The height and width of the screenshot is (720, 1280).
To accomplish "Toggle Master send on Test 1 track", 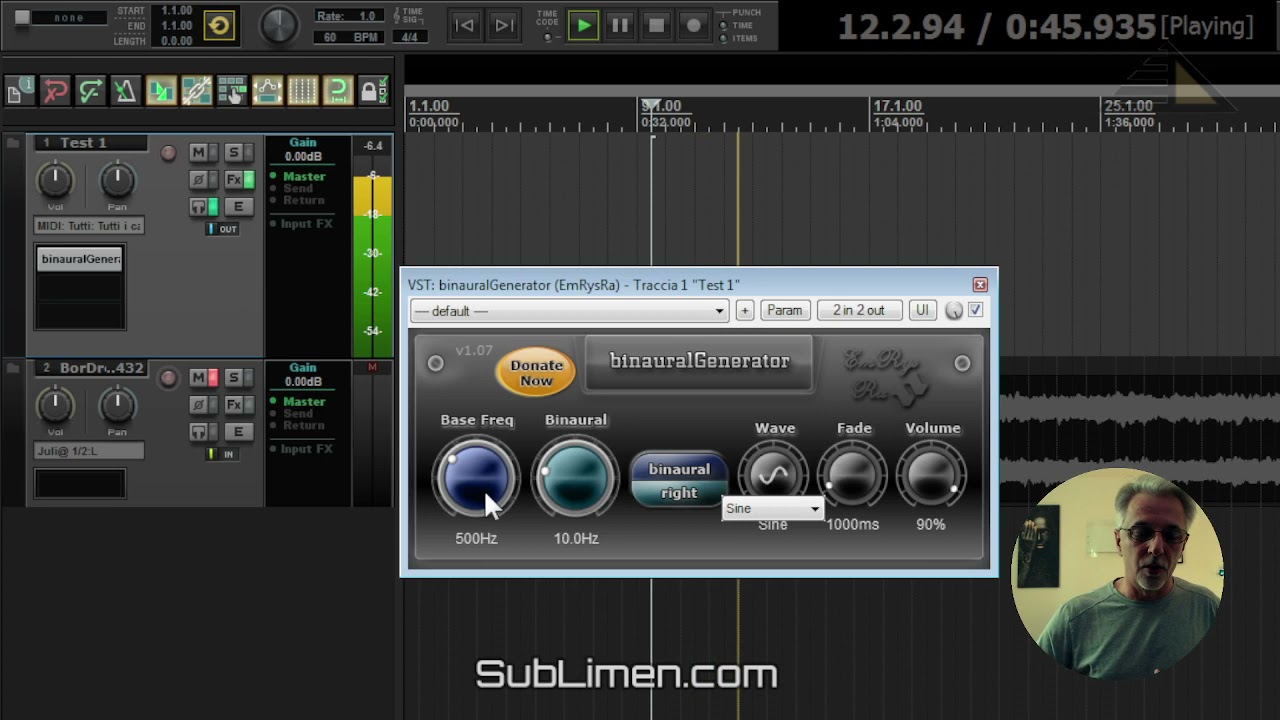I will pyautogui.click(x=298, y=176).
